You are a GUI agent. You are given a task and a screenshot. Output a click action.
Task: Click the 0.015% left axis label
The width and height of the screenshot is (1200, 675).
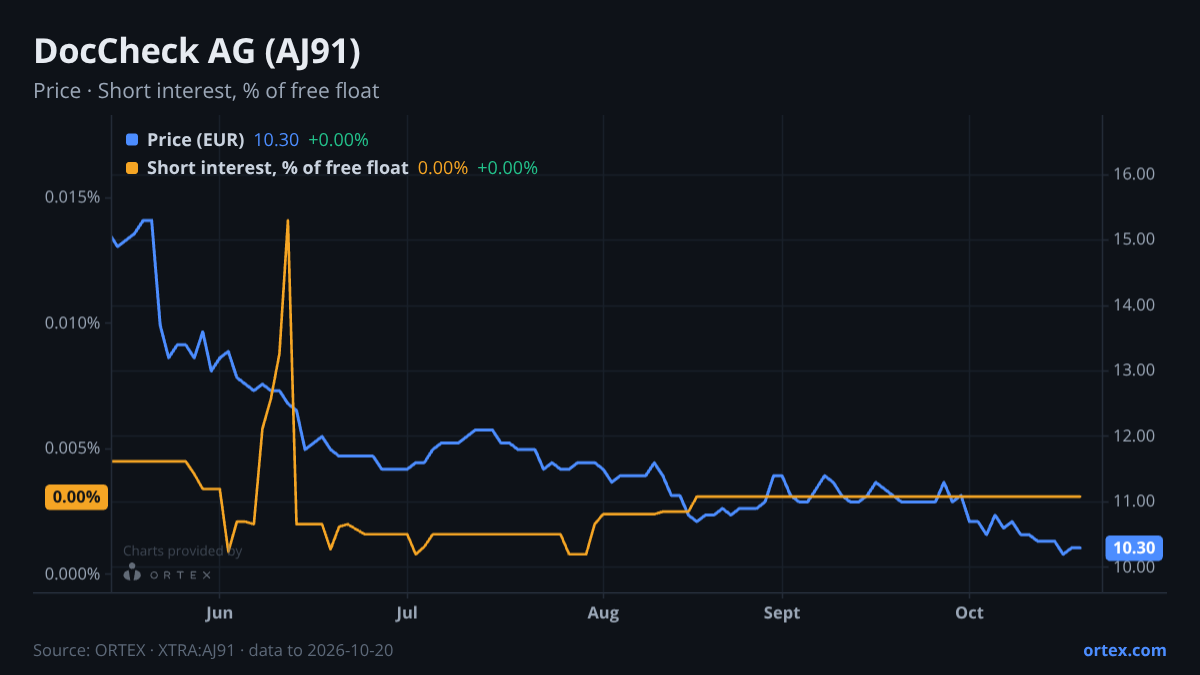click(72, 197)
